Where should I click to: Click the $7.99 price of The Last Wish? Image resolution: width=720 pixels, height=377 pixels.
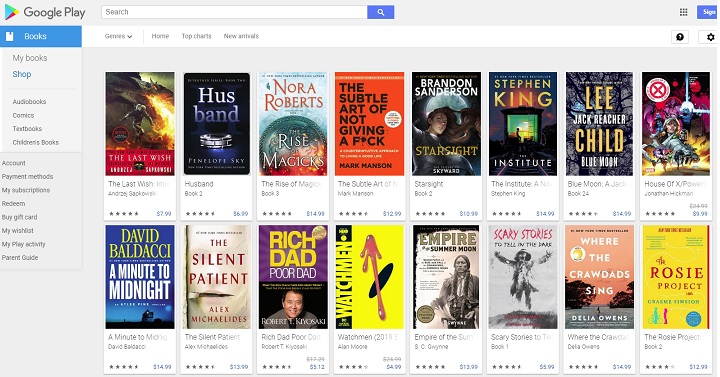163,214
